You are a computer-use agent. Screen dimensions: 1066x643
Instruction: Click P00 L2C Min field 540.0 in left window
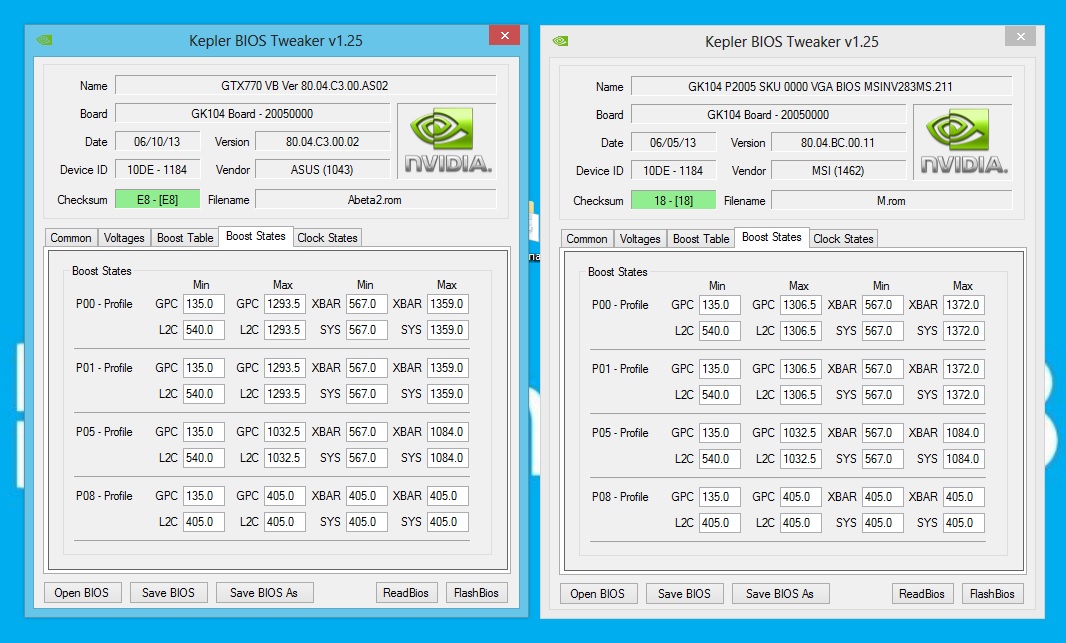point(203,330)
